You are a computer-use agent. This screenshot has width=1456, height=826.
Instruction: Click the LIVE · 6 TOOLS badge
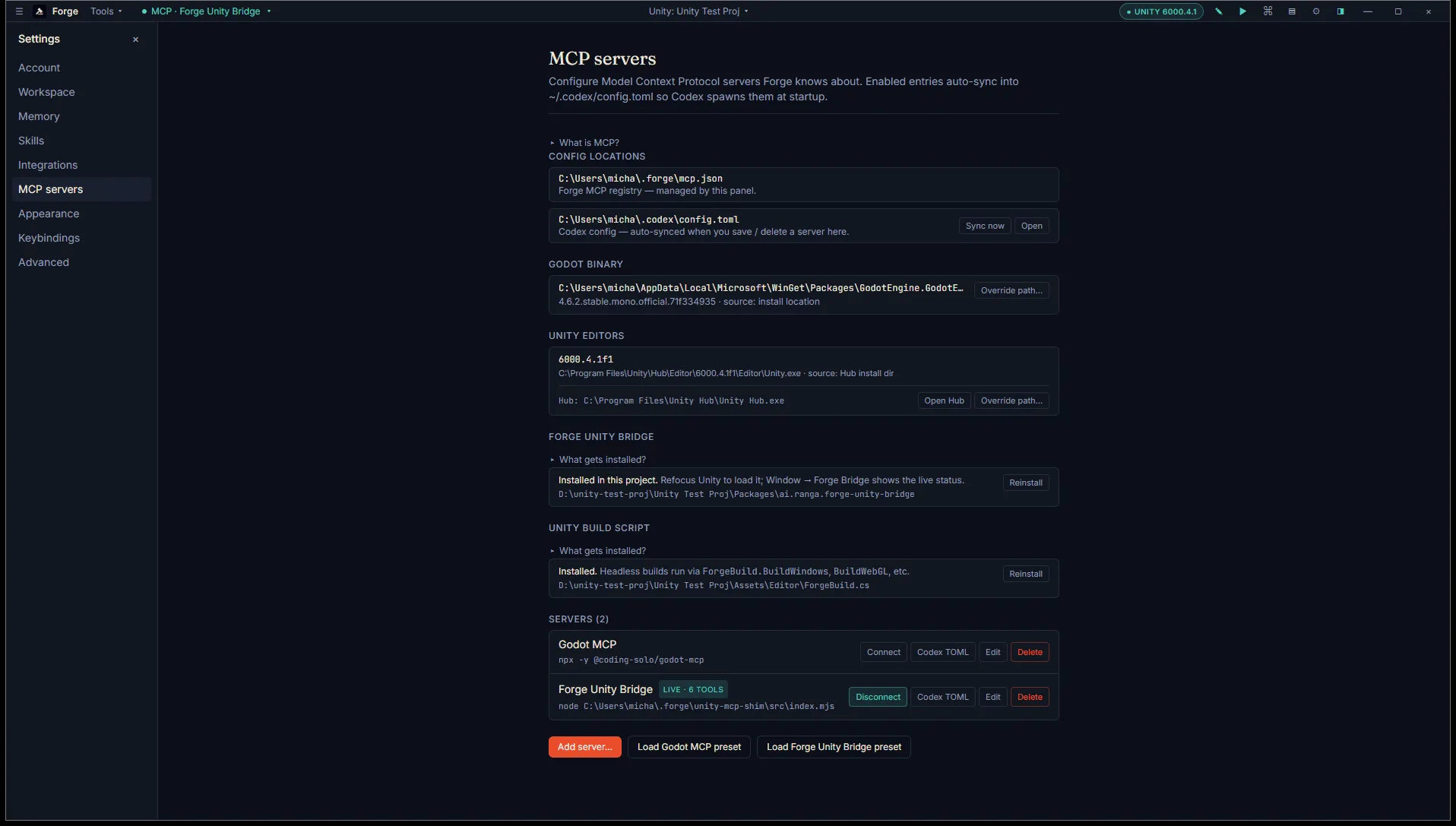(693, 689)
